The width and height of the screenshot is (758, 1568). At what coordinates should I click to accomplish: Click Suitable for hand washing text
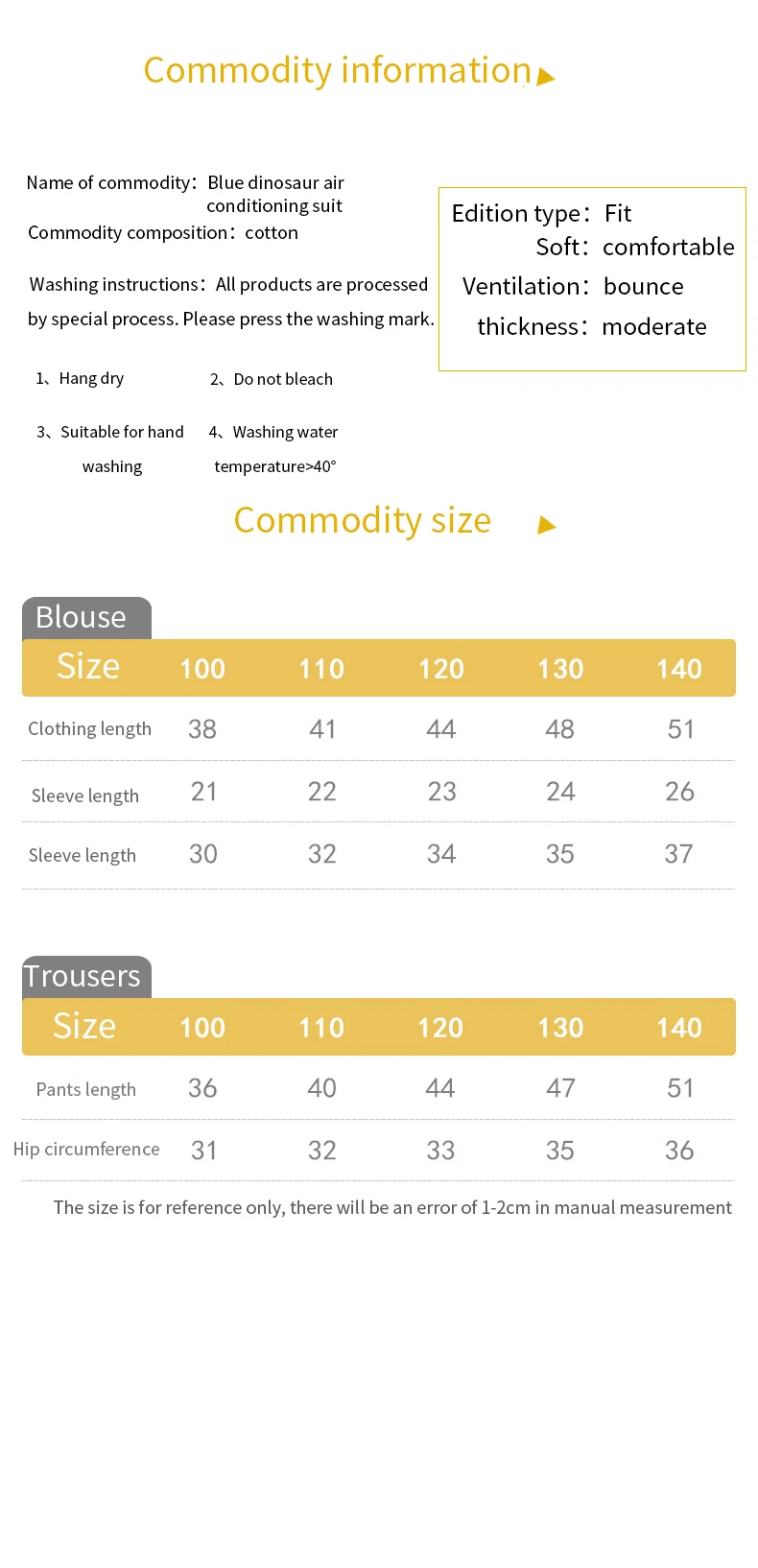click(110, 449)
